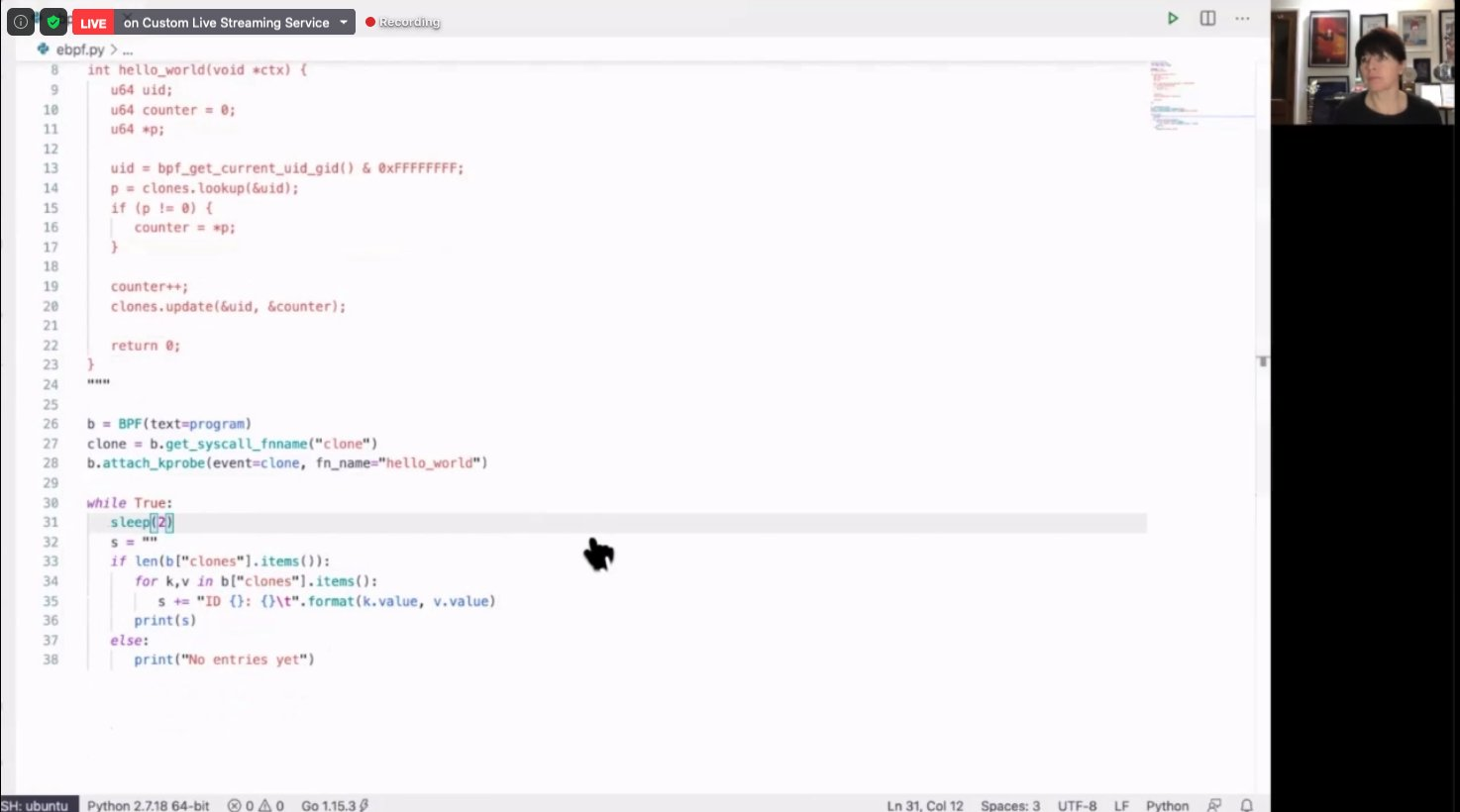Click the Zoom meeting info icon
The image size is (1460, 812).
20,22
